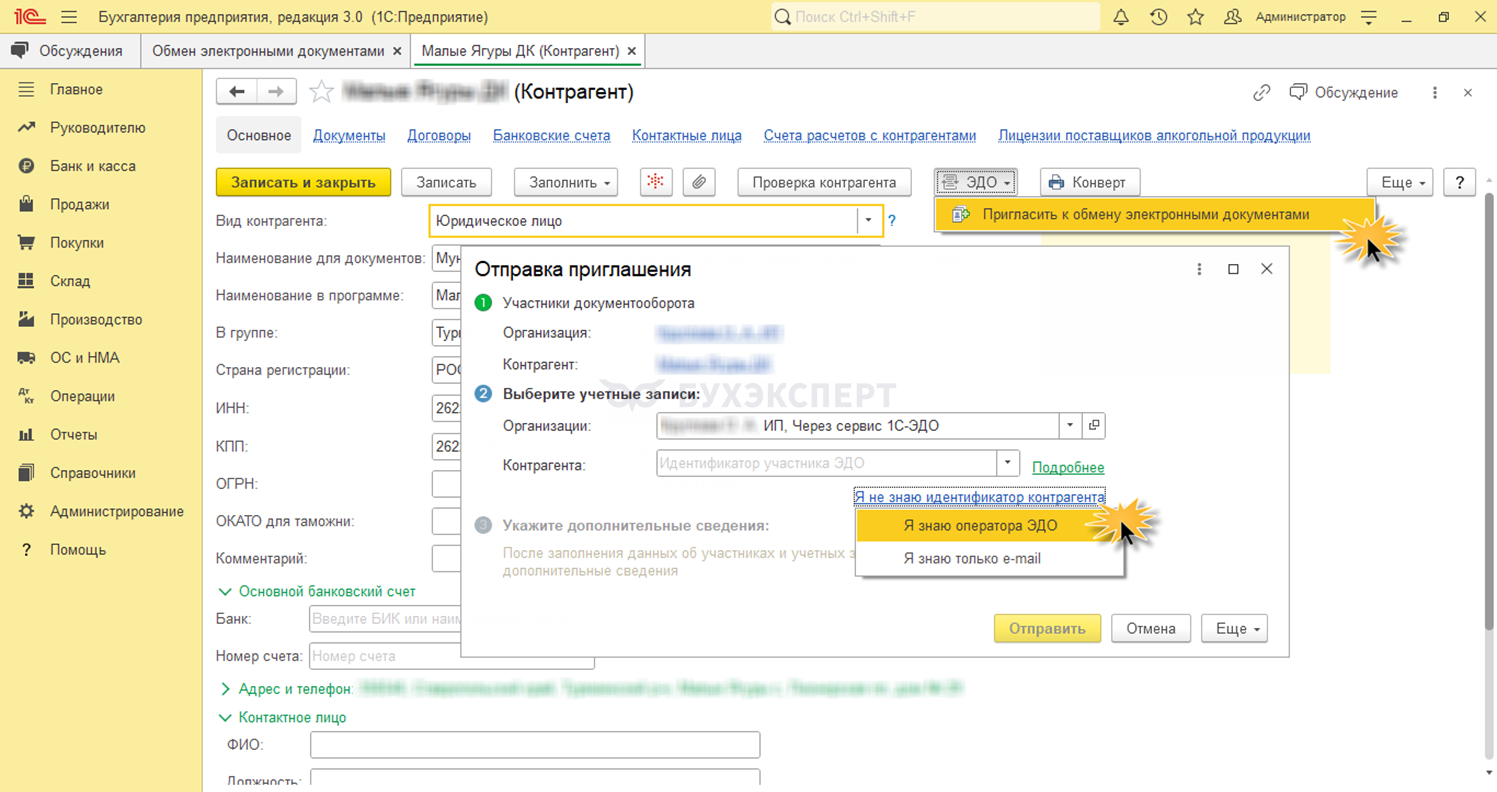
Task: Add the contractor to favorites with the star
Action: [x=321, y=92]
